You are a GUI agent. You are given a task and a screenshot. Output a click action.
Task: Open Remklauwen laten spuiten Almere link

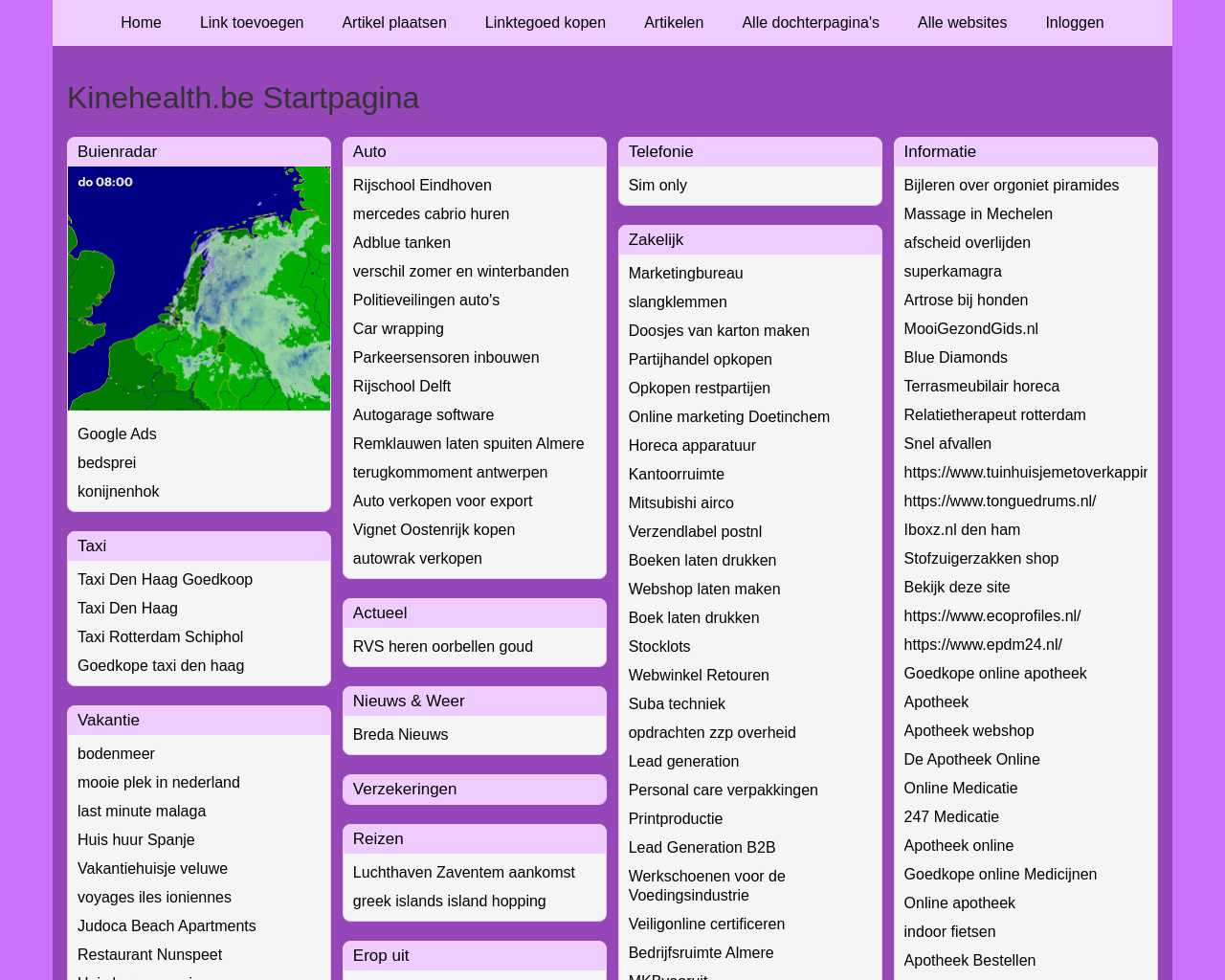click(468, 444)
